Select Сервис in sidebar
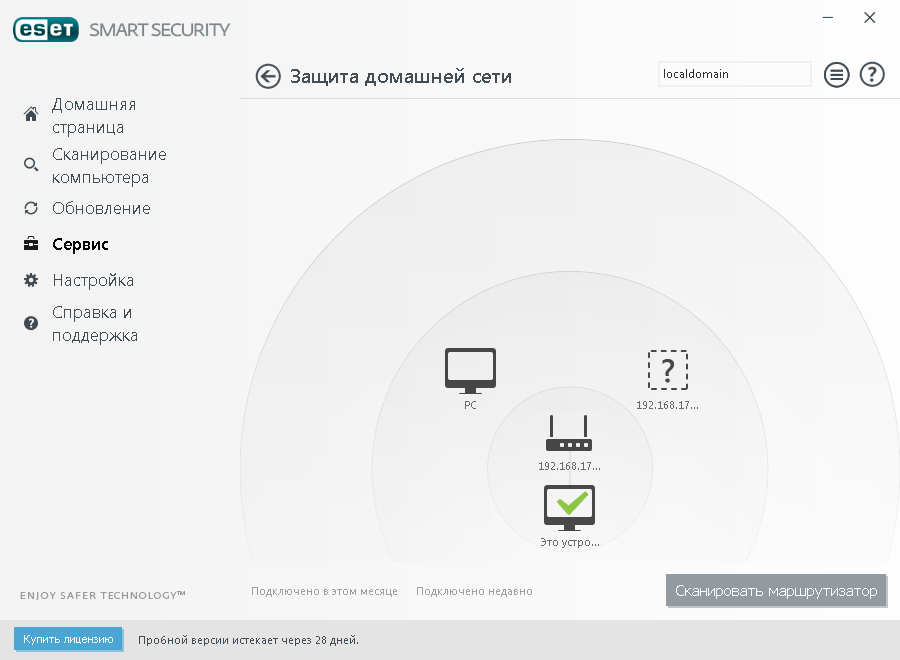 pos(80,244)
